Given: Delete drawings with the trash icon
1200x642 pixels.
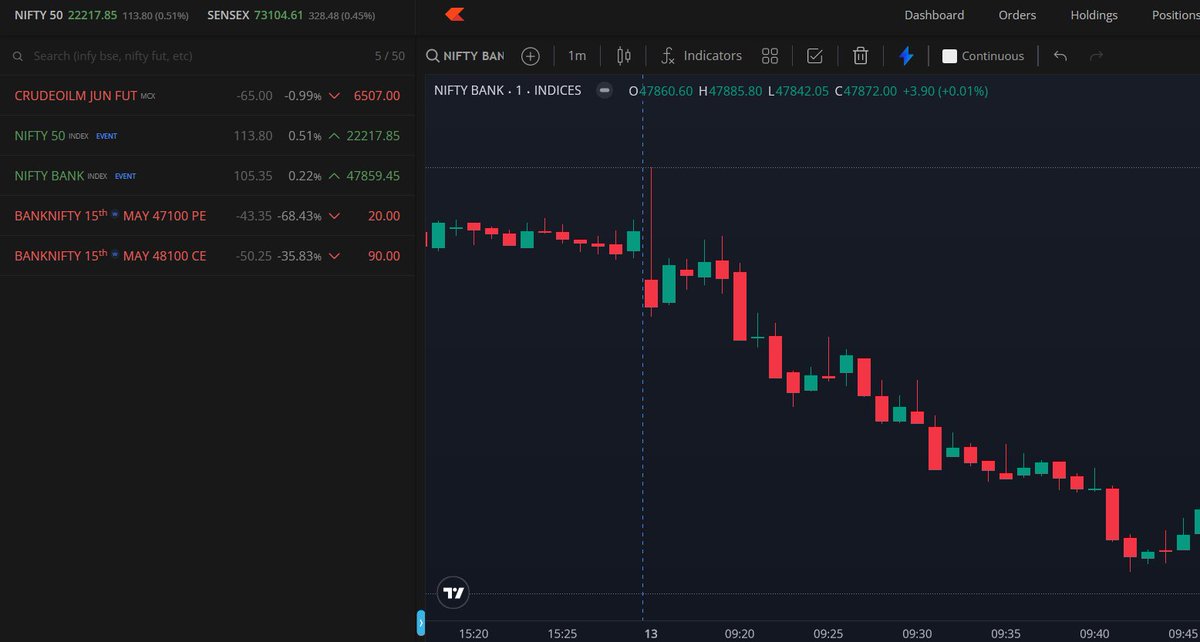Looking at the screenshot, I should 861,56.
